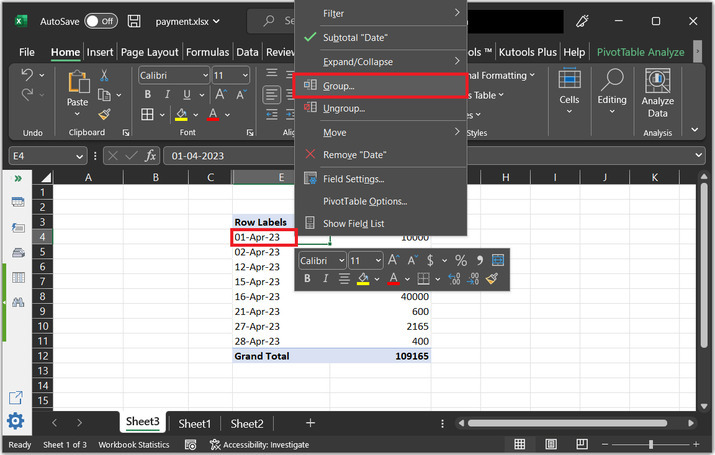Image resolution: width=715 pixels, height=455 pixels.
Task: Open the Cells dropdown in ribbon
Action: point(569,92)
